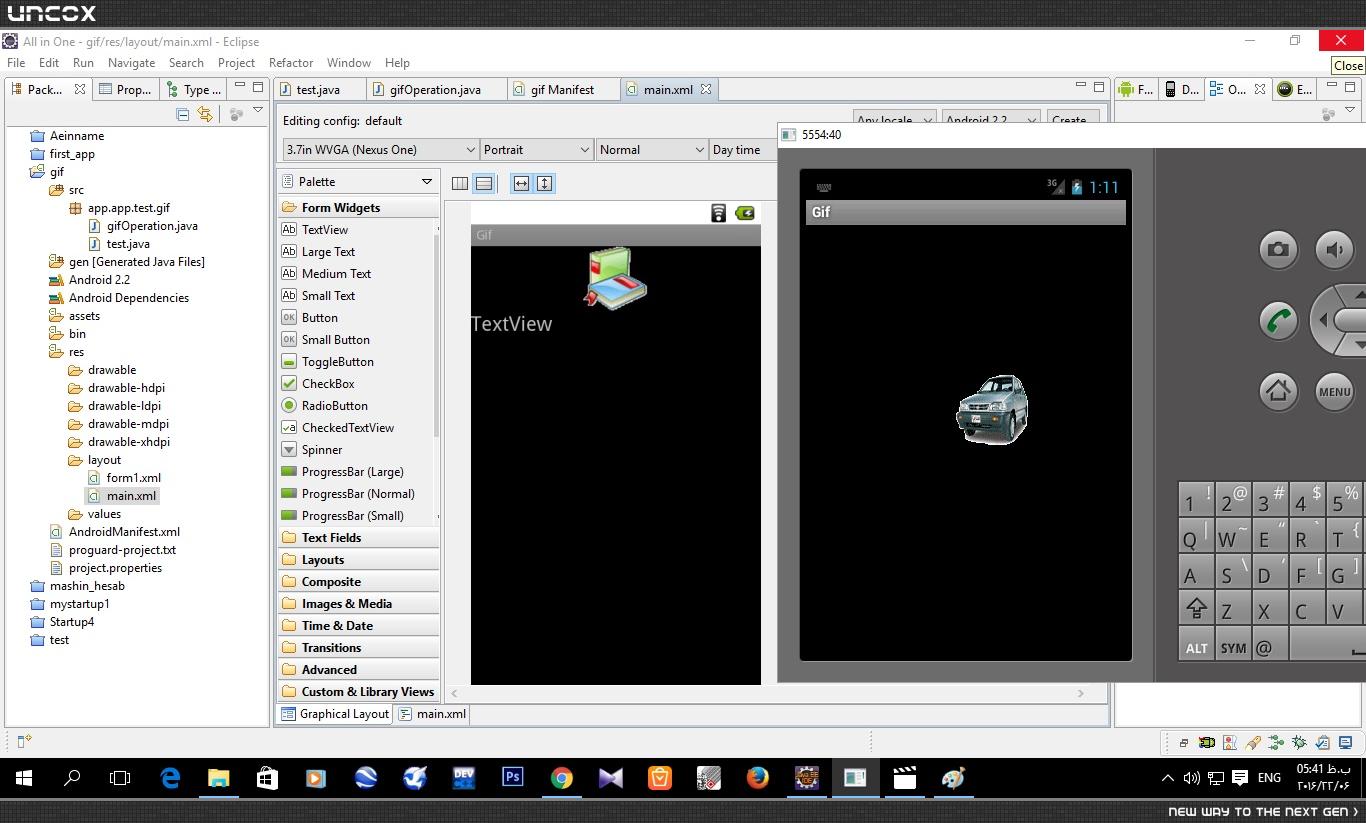This screenshot has width=1366, height=823.
Task: Switch to the gifOperation.java editor tab
Action: [x=436, y=89]
